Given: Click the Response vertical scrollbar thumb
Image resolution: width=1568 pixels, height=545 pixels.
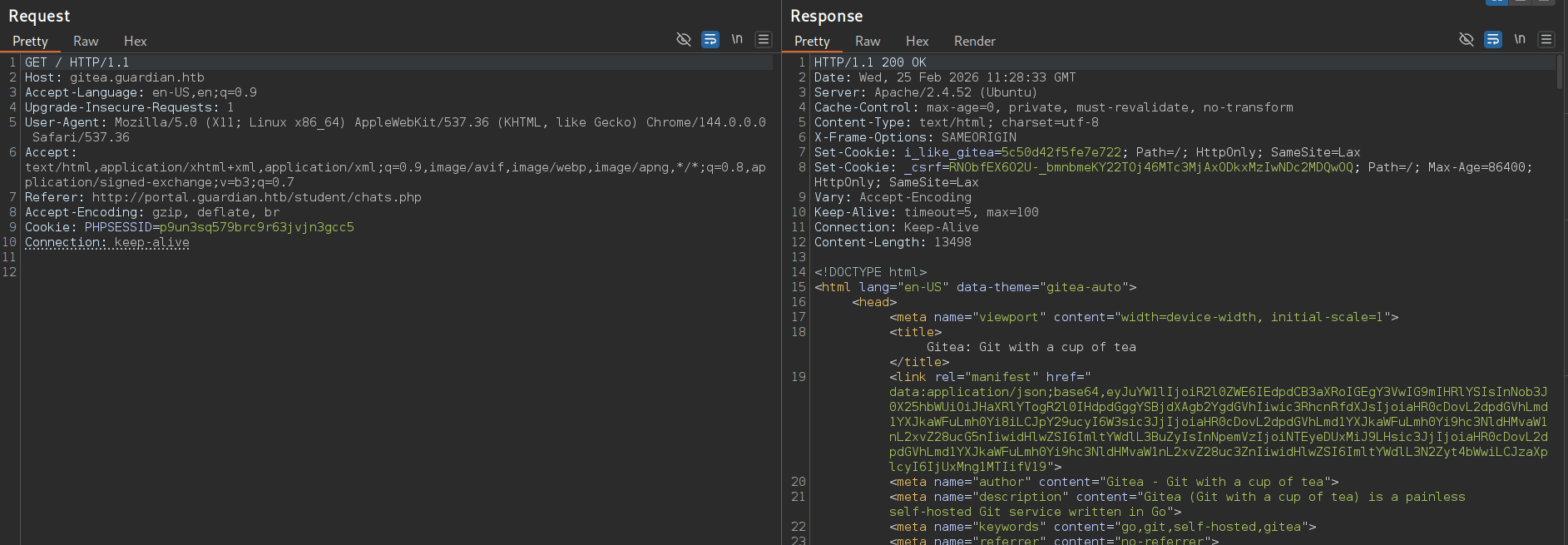Looking at the screenshot, I should click(x=1560, y=72).
